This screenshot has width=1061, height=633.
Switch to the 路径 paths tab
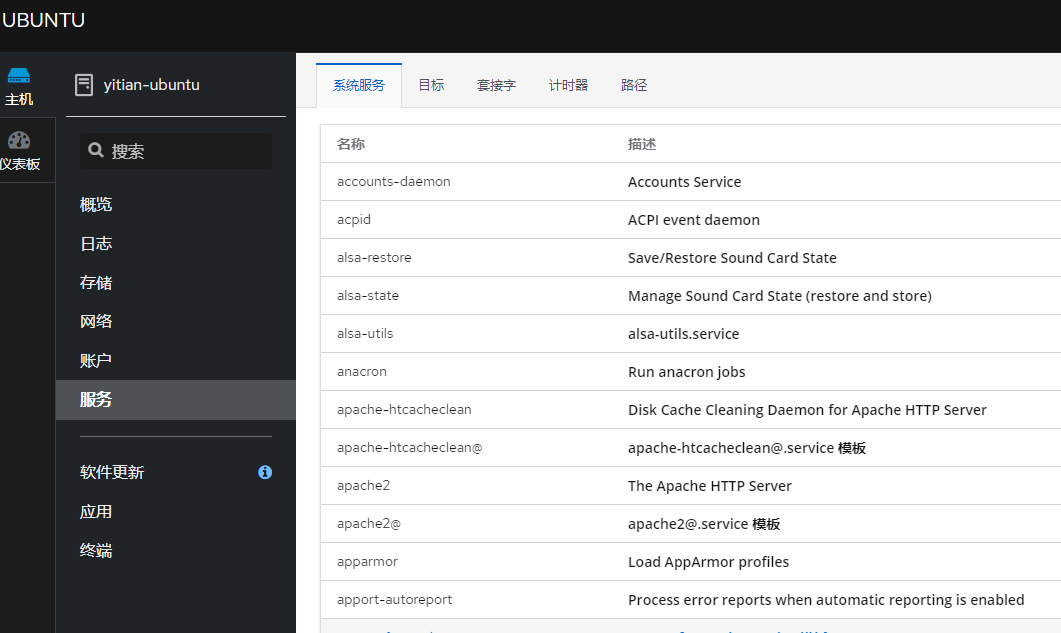click(x=634, y=86)
